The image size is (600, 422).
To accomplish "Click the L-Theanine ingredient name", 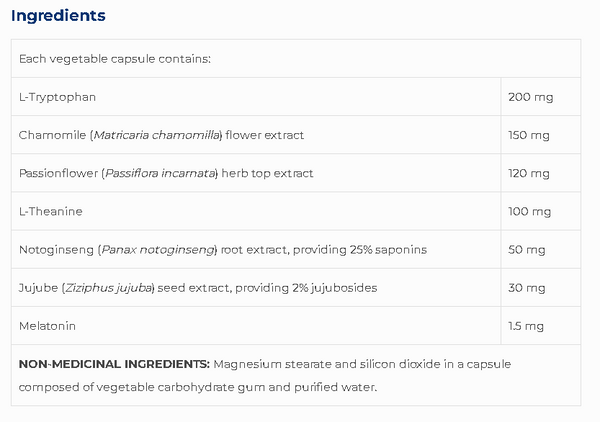I will pos(51,212).
